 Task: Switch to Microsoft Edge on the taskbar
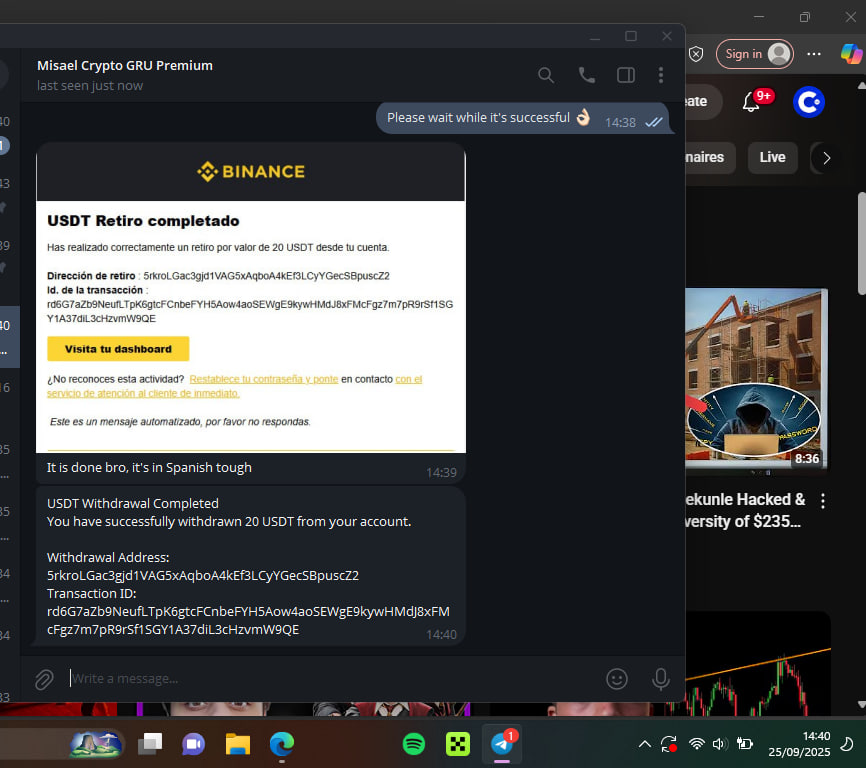[282, 744]
